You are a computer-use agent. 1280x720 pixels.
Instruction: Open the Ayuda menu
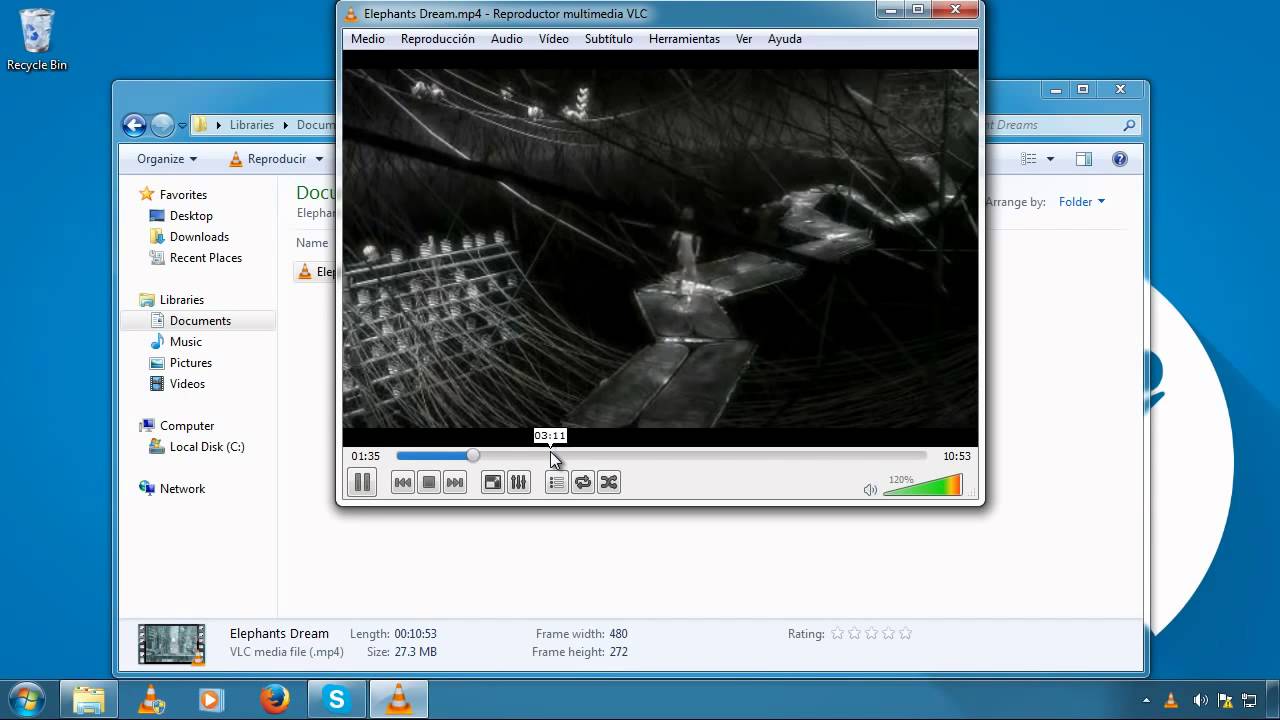(785, 39)
